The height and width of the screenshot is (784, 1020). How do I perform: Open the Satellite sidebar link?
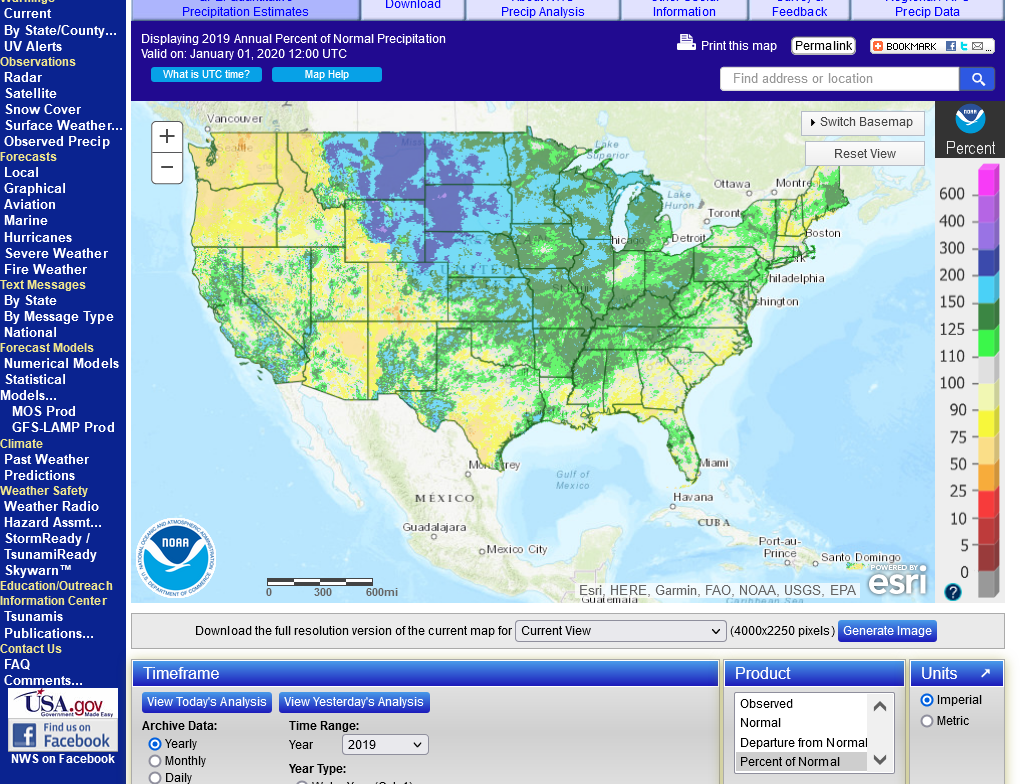click(x=31, y=94)
